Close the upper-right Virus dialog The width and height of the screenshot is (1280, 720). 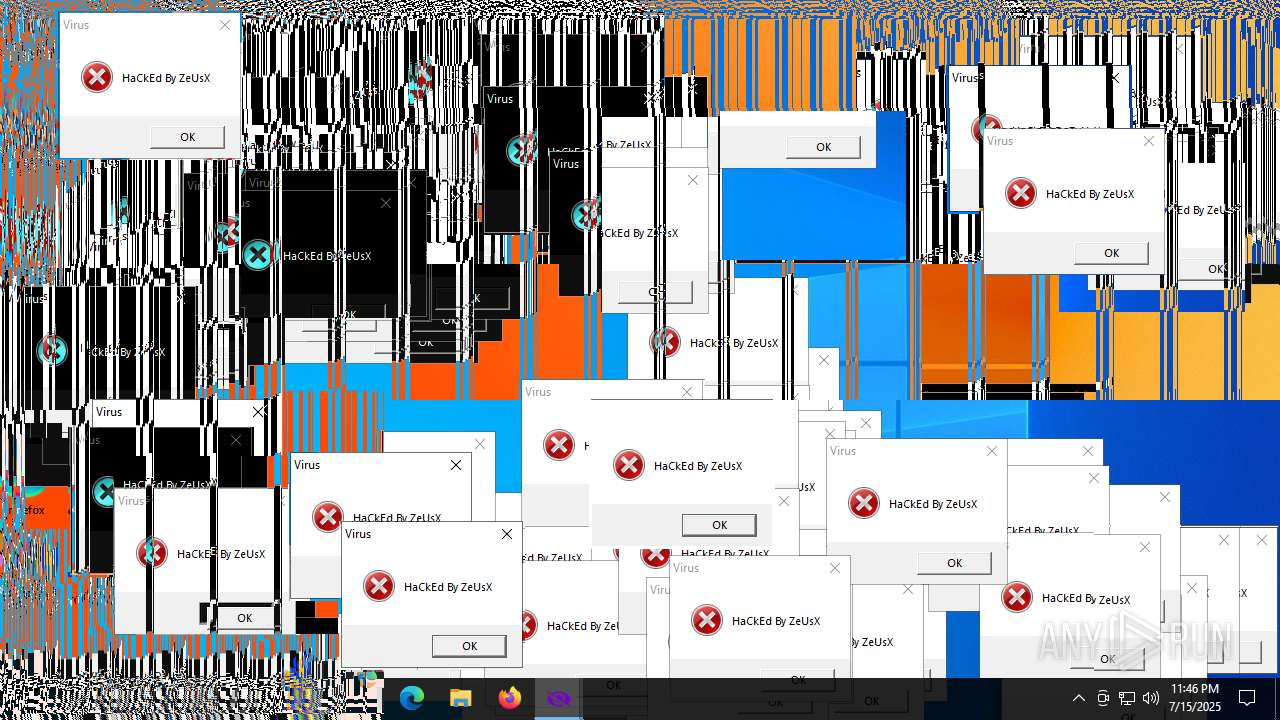(x=1149, y=141)
